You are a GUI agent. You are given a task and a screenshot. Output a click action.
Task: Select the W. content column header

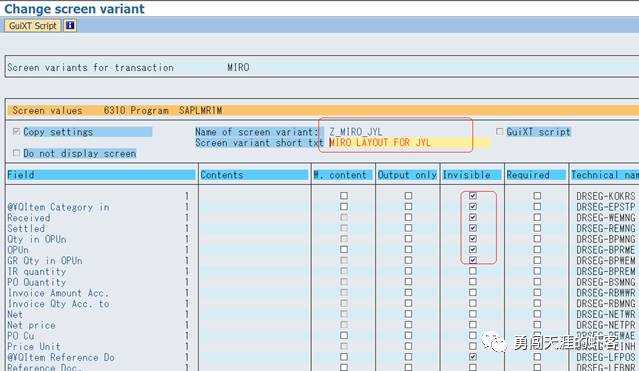tap(343, 175)
